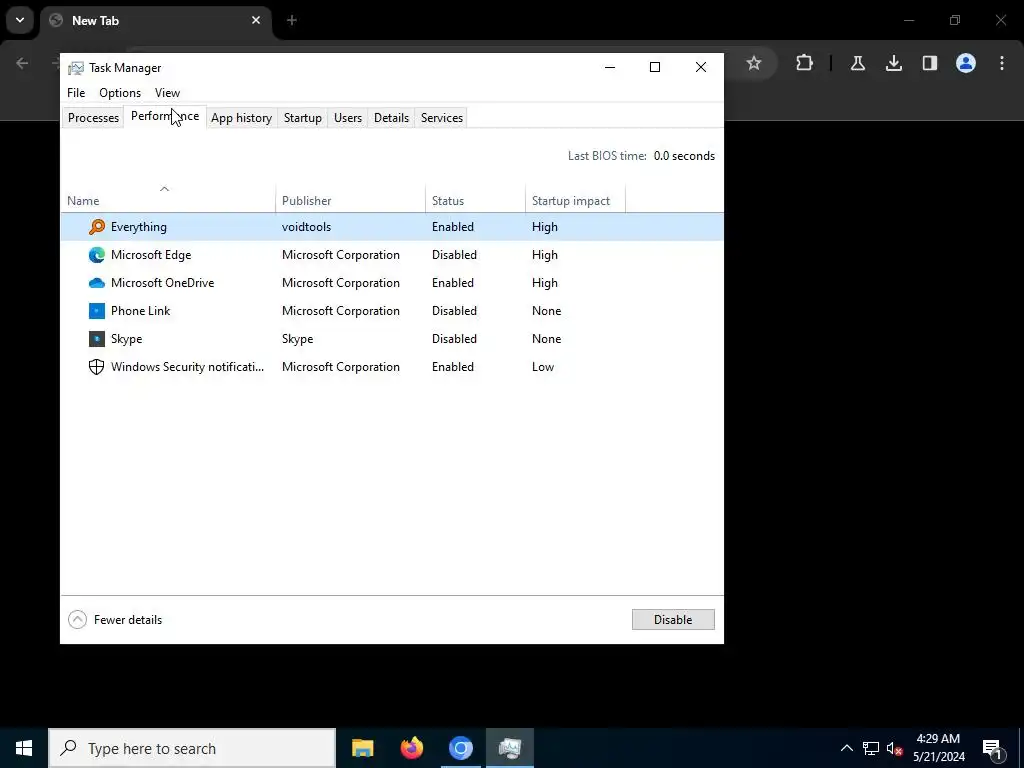Open the File menu in Task Manager
This screenshot has height=768, width=1024.
(76, 93)
